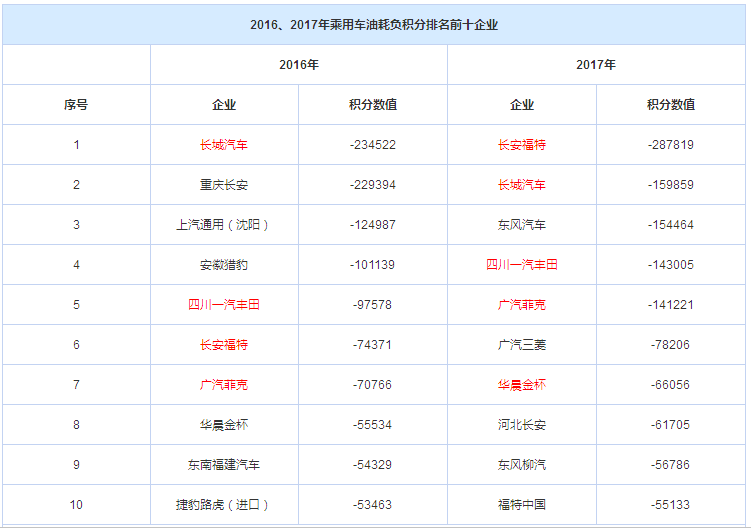Click the value '-78206'
This screenshot has width=751, height=528.
tap(671, 344)
